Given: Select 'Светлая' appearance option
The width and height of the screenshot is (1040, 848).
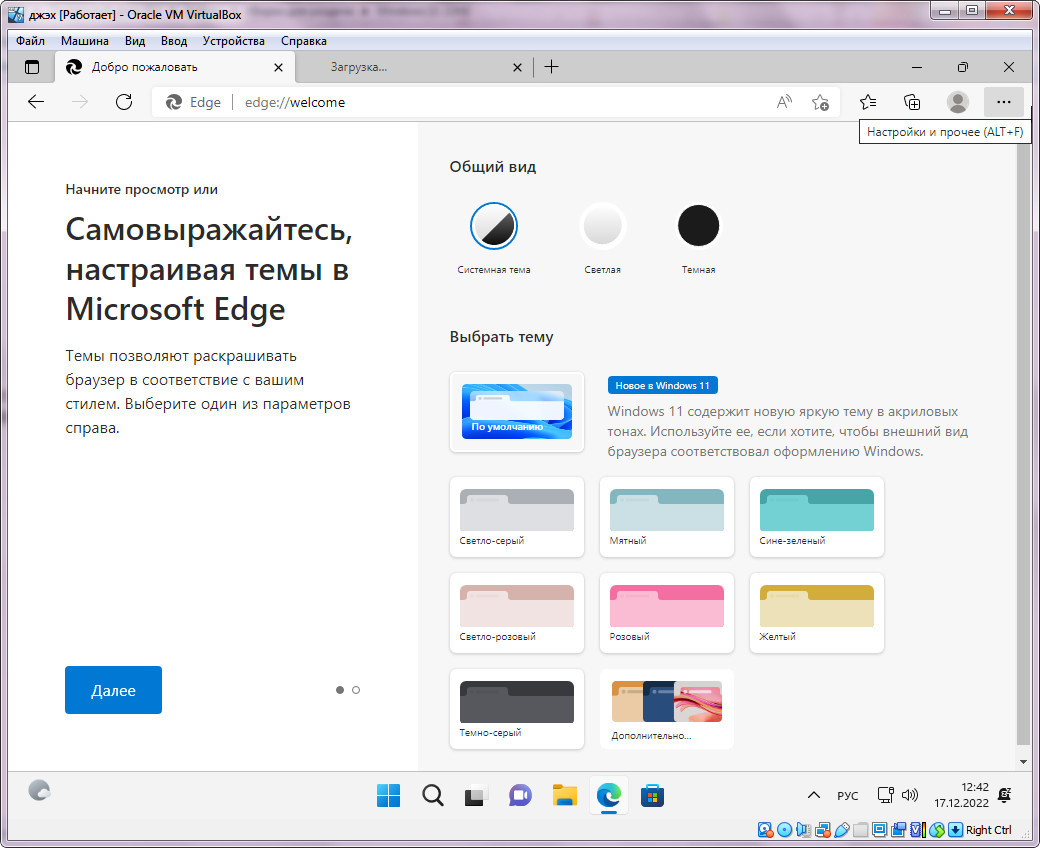Looking at the screenshot, I should 602,226.
